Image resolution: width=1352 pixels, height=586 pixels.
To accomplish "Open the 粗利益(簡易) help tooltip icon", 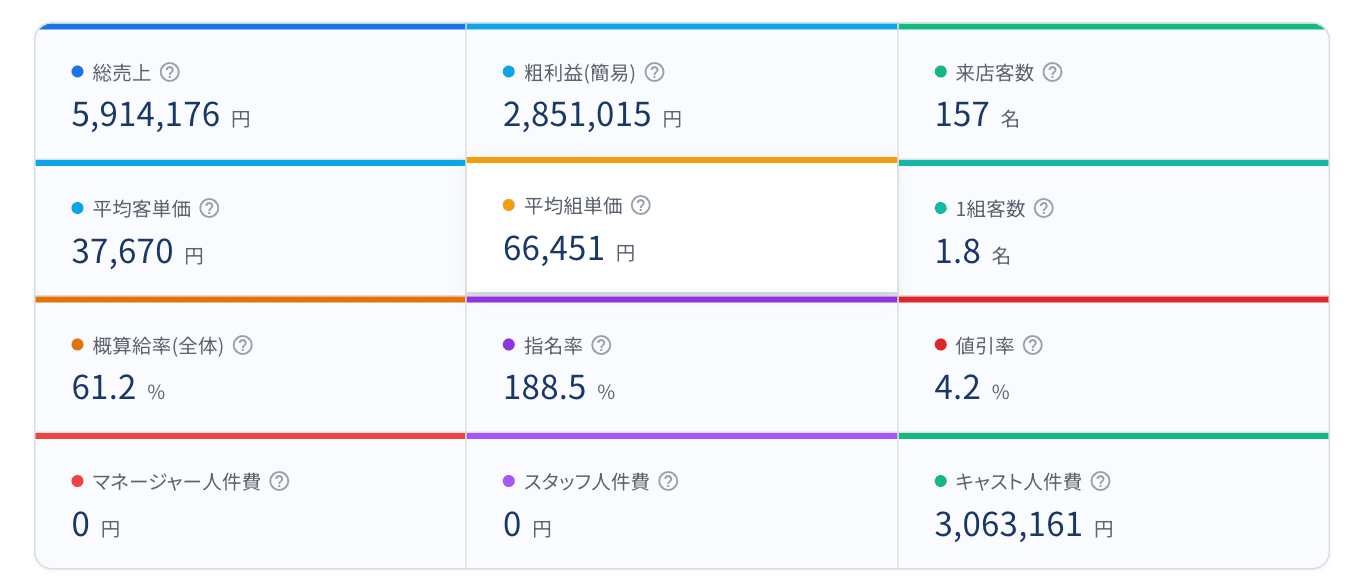I will (656, 72).
